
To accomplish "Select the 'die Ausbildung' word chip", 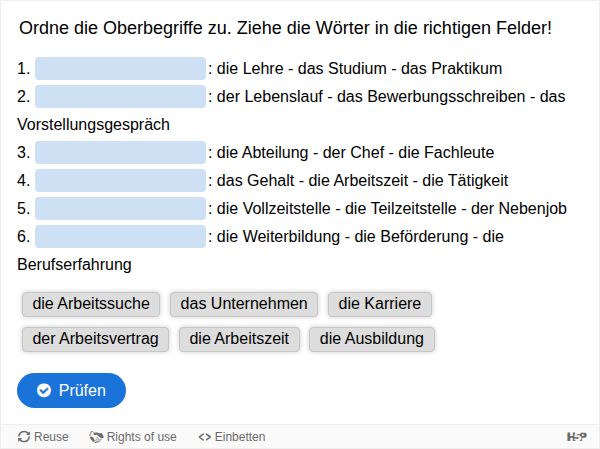I will click(371, 339).
